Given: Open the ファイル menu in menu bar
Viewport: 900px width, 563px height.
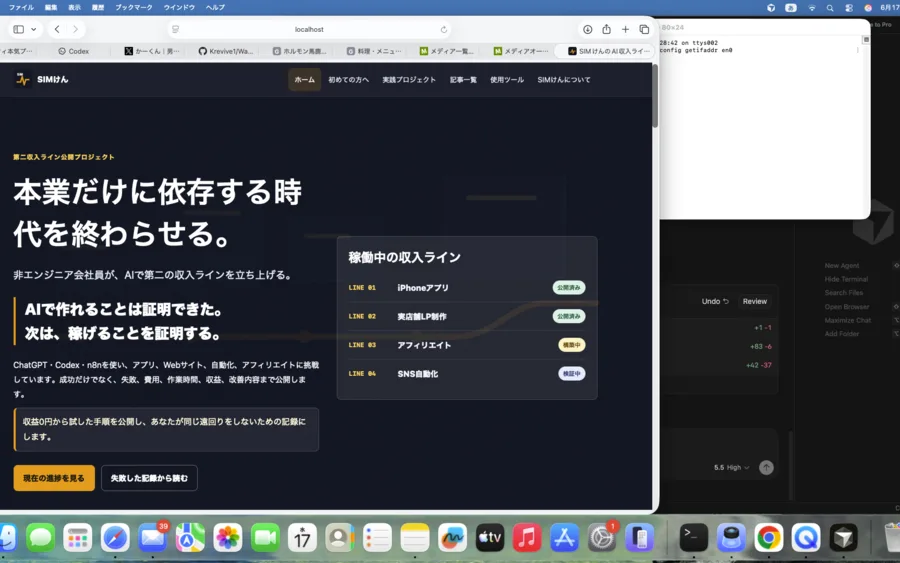Looking at the screenshot, I should tap(21, 7).
